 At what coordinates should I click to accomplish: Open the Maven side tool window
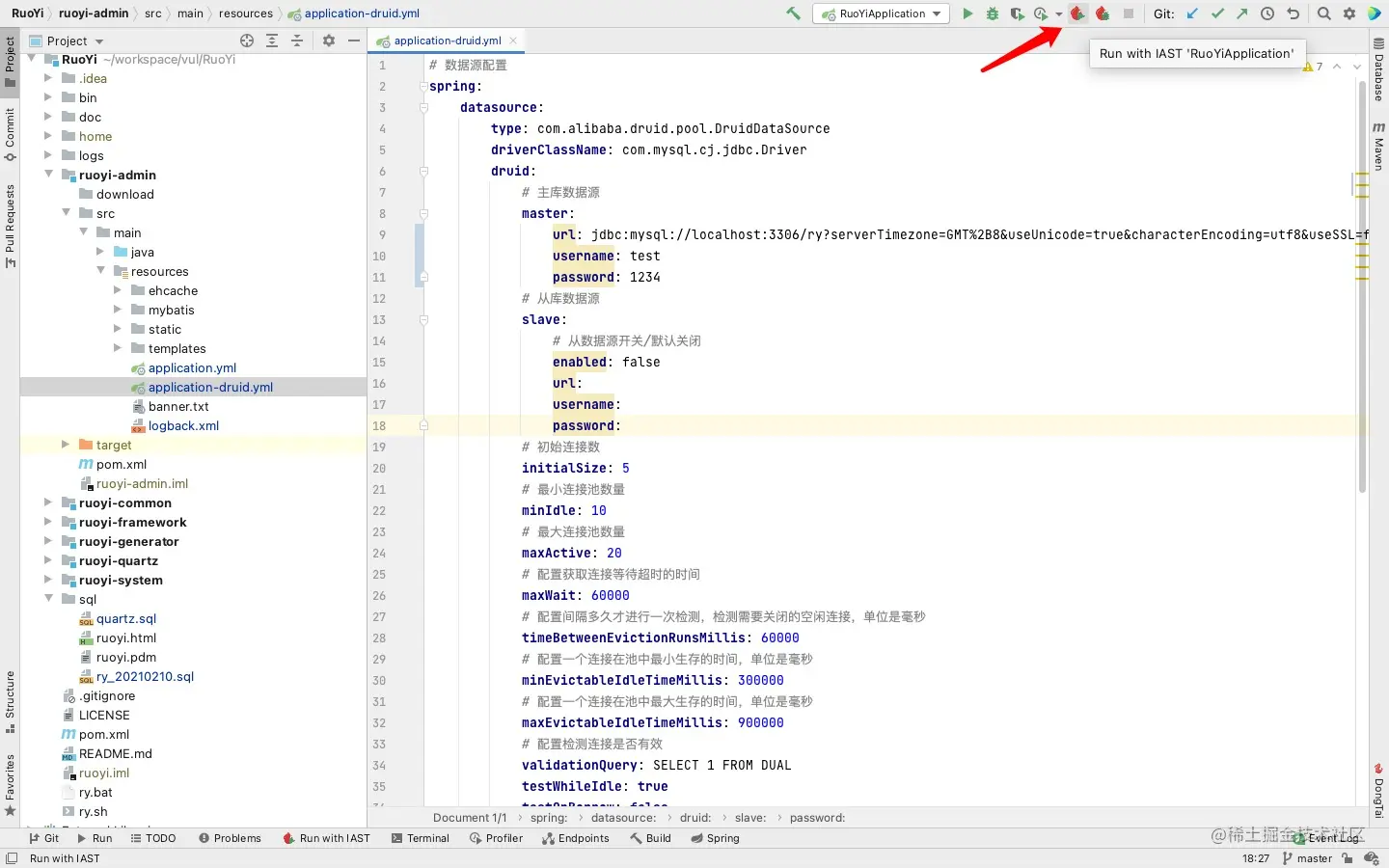(x=1378, y=146)
